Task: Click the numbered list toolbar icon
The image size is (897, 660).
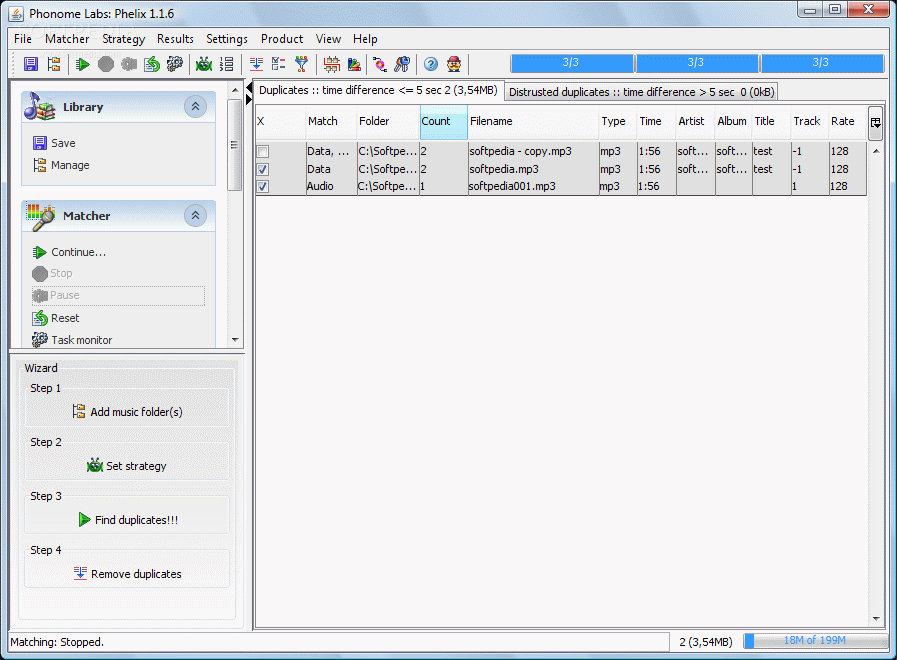Action: [227, 64]
